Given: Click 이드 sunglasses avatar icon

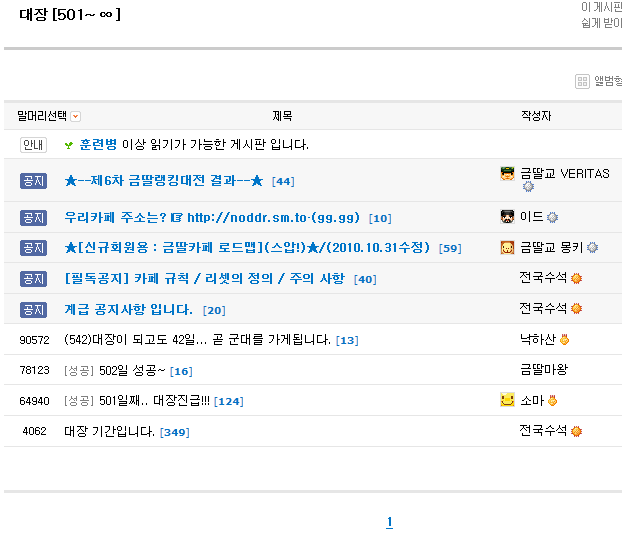Looking at the screenshot, I should click(507, 217).
